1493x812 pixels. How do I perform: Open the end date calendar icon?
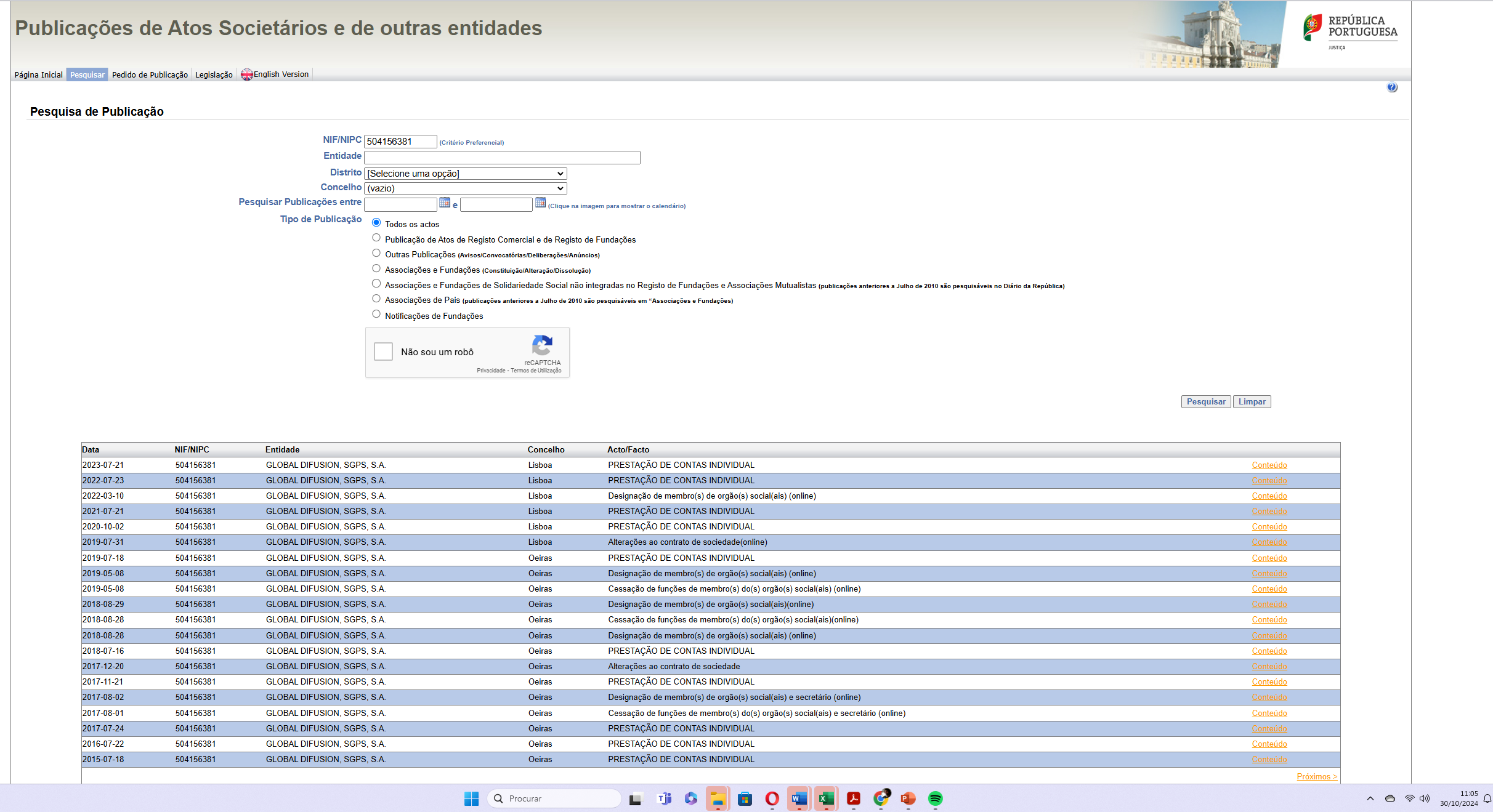(x=540, y=203)
